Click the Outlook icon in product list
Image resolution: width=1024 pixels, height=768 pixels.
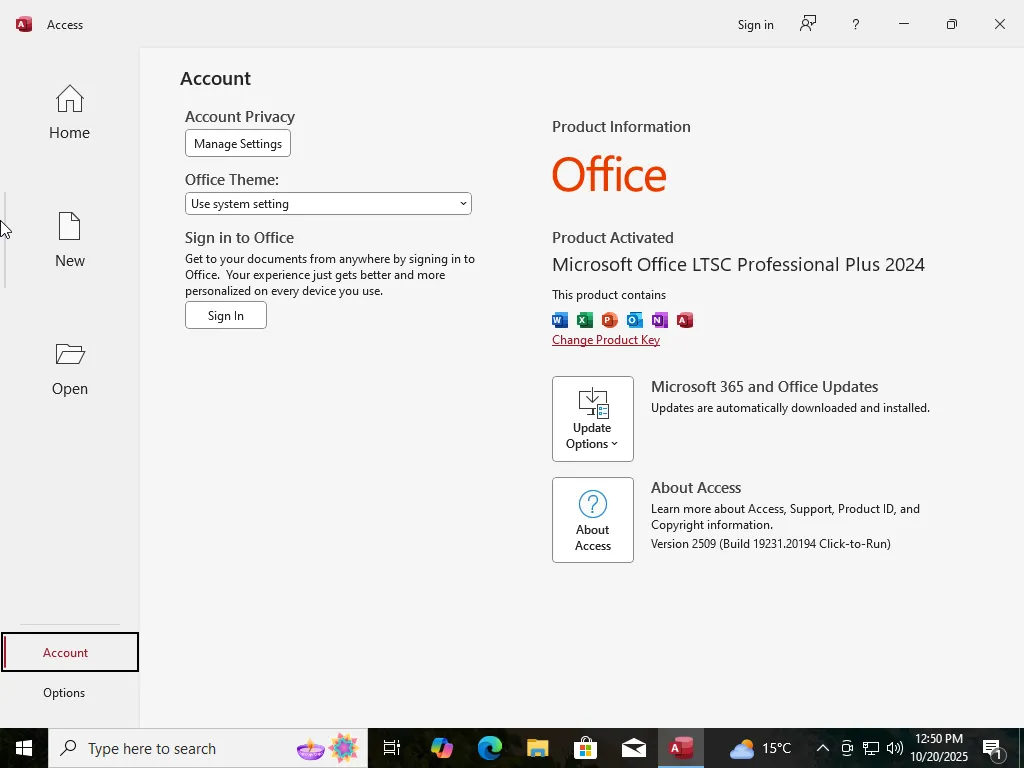(634, 320)
